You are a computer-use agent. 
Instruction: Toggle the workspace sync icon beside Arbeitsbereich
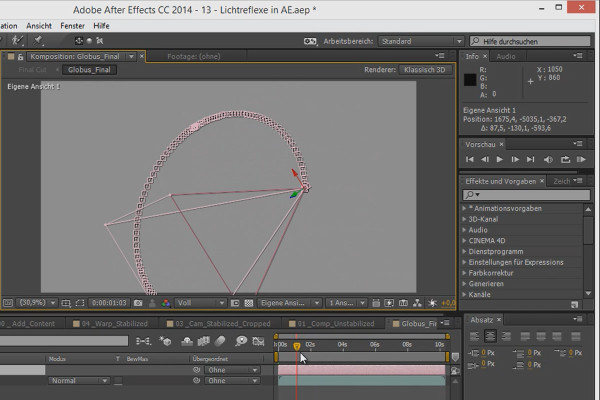(310, 41)
